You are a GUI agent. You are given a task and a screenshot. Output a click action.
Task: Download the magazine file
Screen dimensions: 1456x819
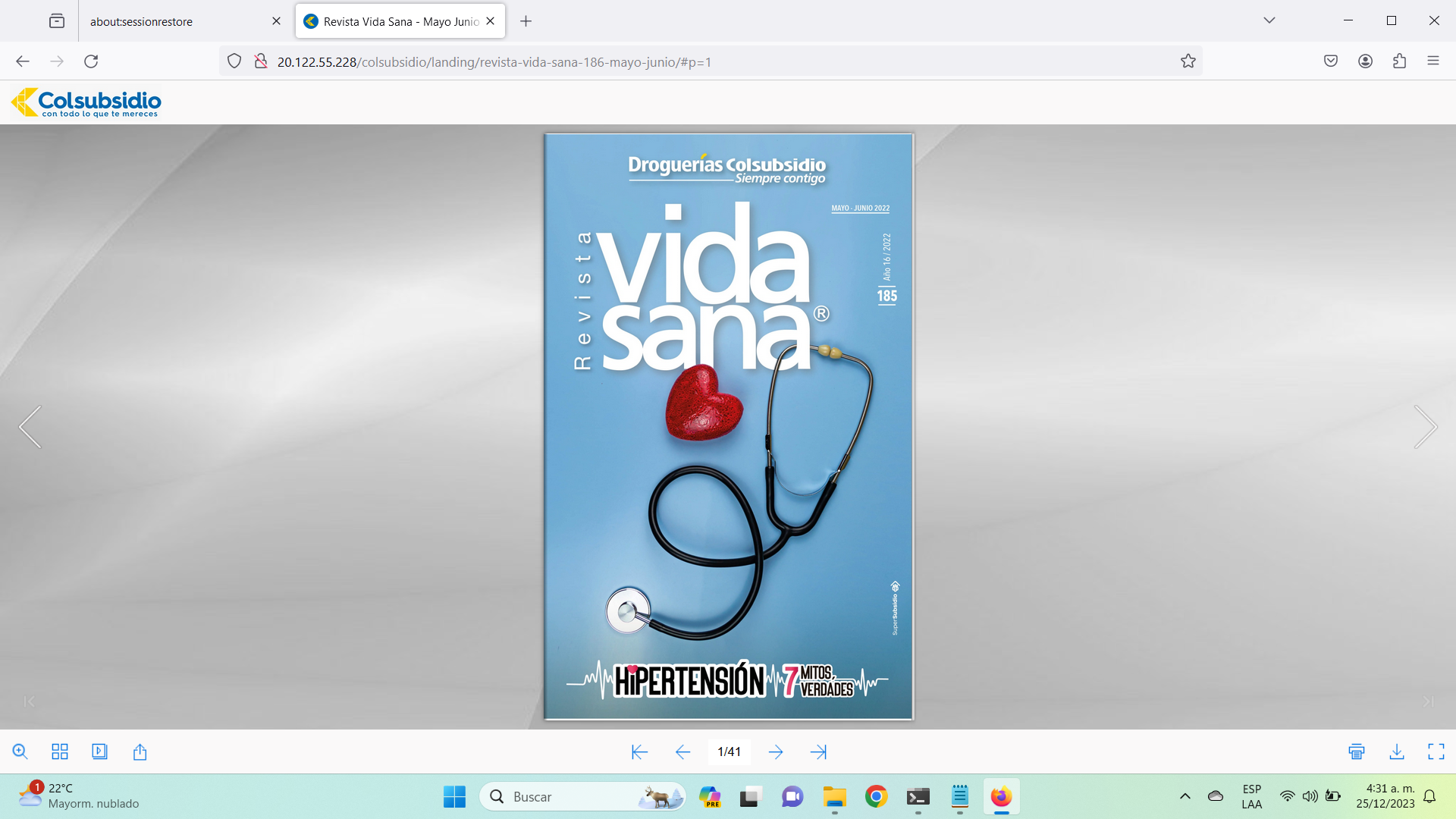[1396, 752]
